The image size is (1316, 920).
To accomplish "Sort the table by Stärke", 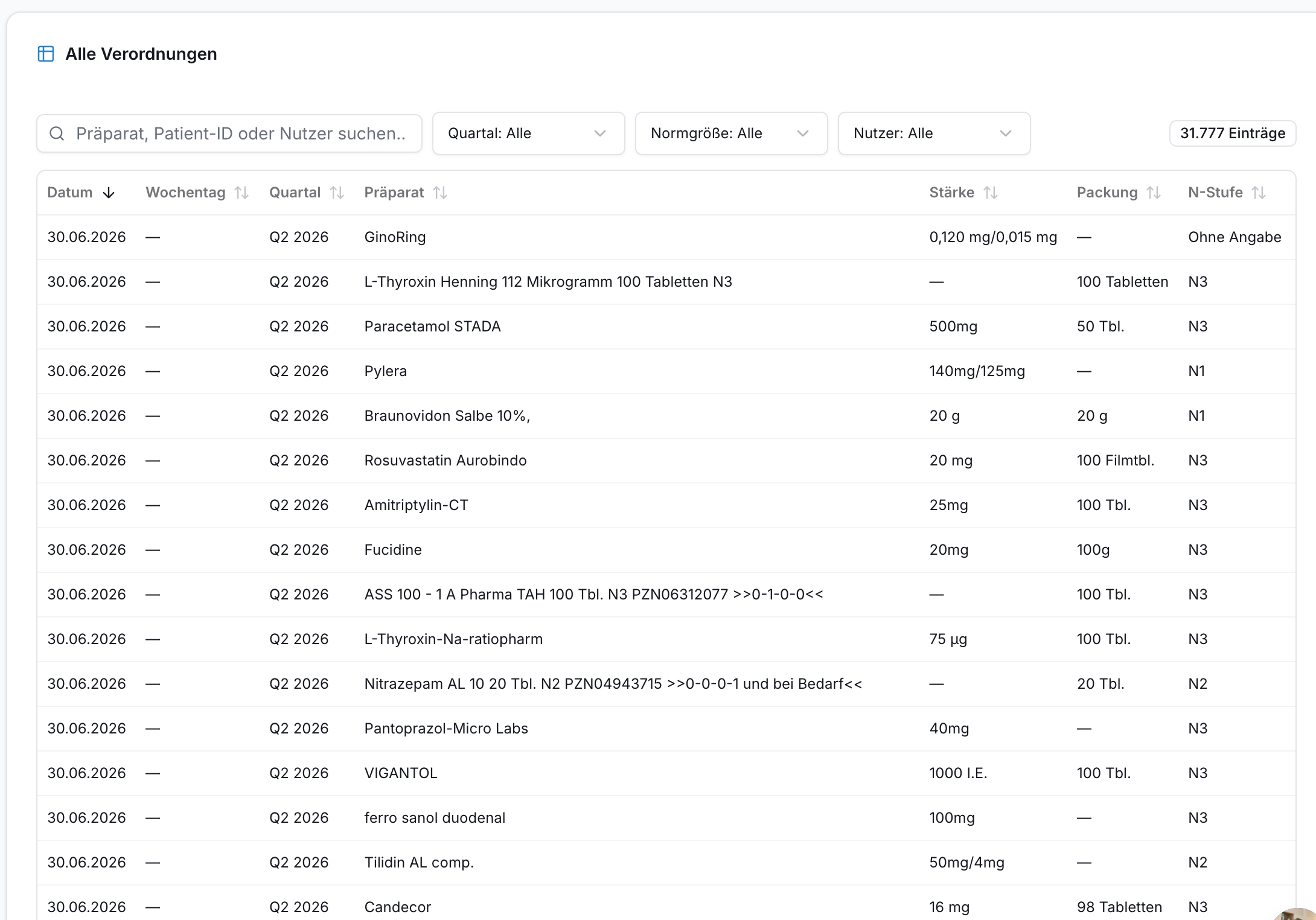I will click(x=991, y=193).
